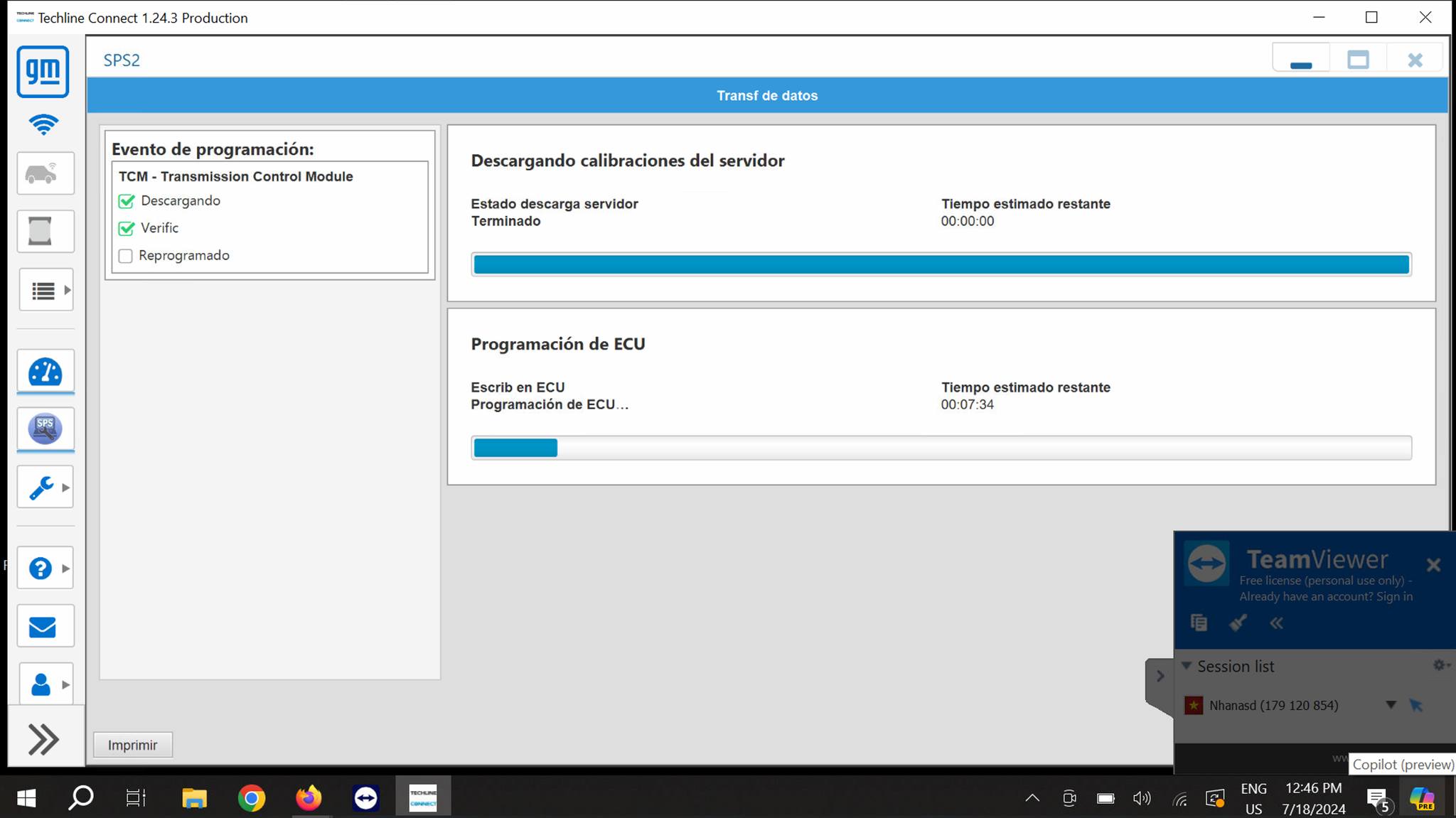Collapse TeamViewer panel with double arrow
This screenshot has height=818, width=1456.
coord(1277,623)
